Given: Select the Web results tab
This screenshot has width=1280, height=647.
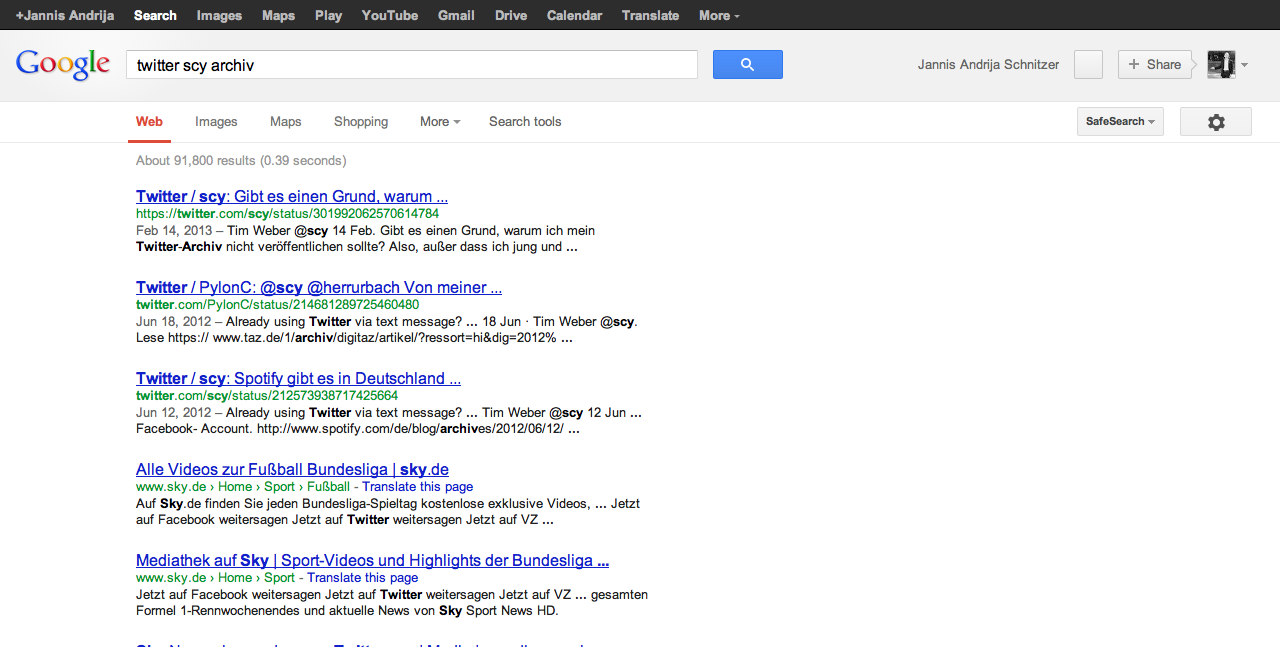Looking at the screenshot, I should 149,122.
